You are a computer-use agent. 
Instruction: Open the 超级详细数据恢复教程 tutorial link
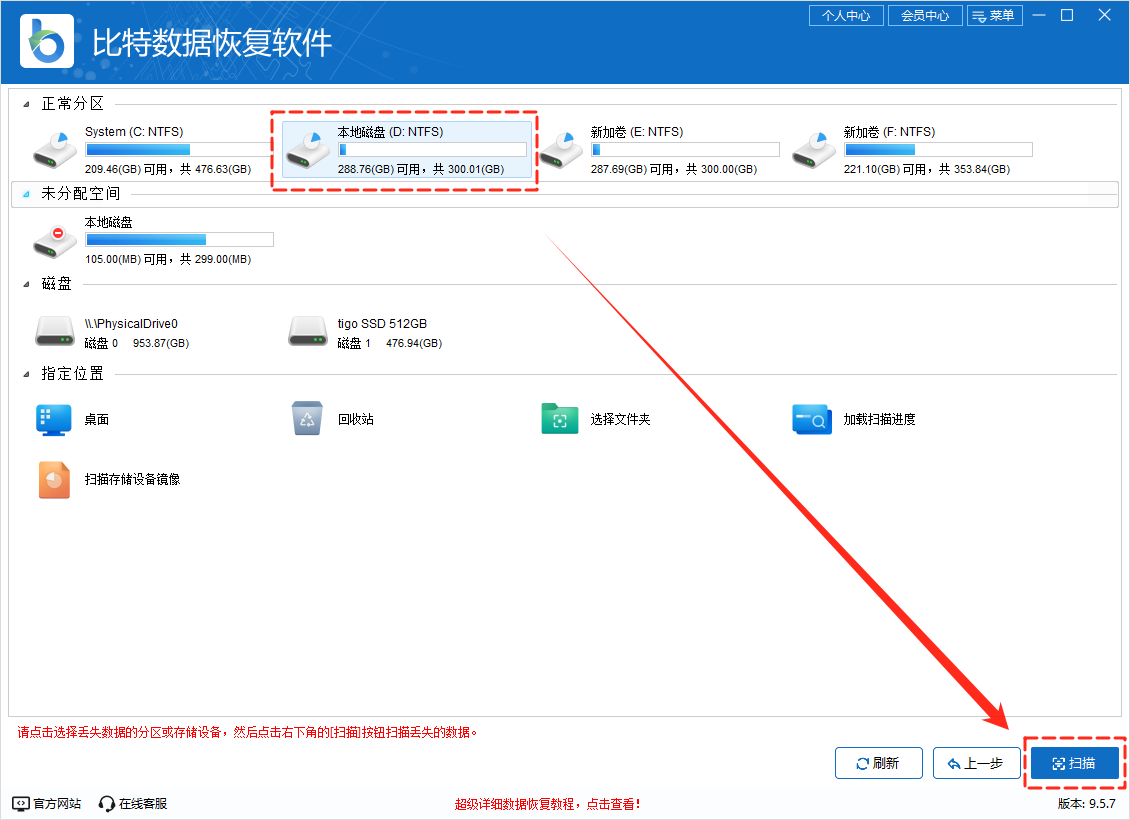click(x=547, y=804)
